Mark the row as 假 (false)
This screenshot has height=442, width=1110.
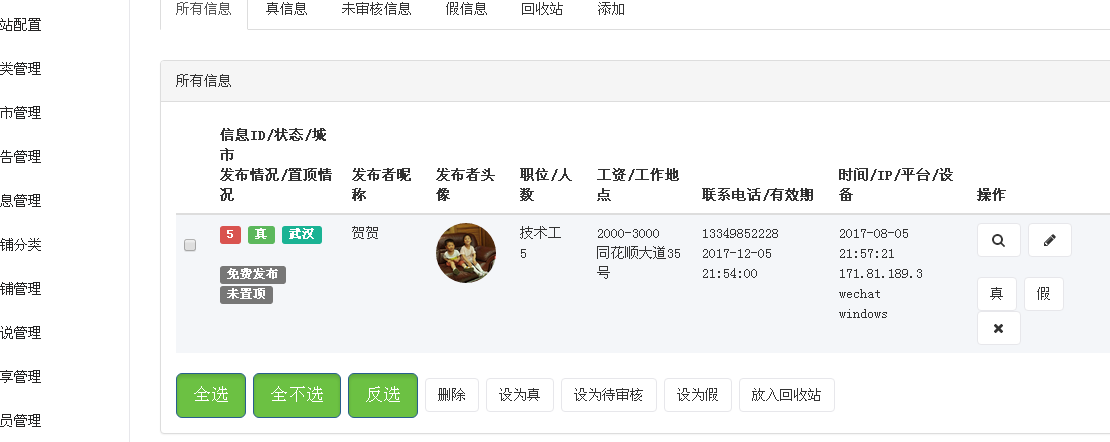click(1043, 294)
